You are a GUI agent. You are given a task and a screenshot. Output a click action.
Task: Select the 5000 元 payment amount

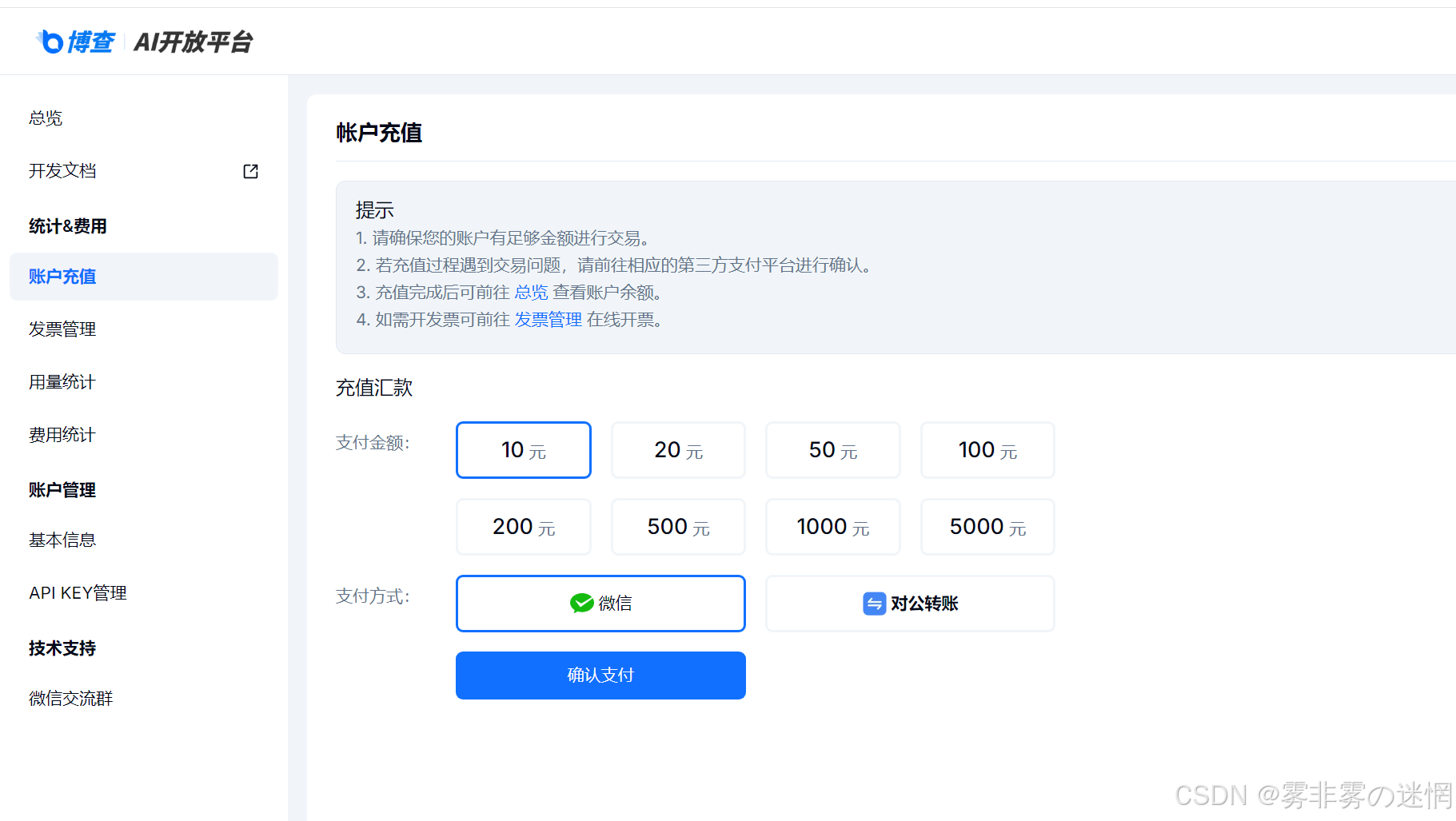coord(987,527)
